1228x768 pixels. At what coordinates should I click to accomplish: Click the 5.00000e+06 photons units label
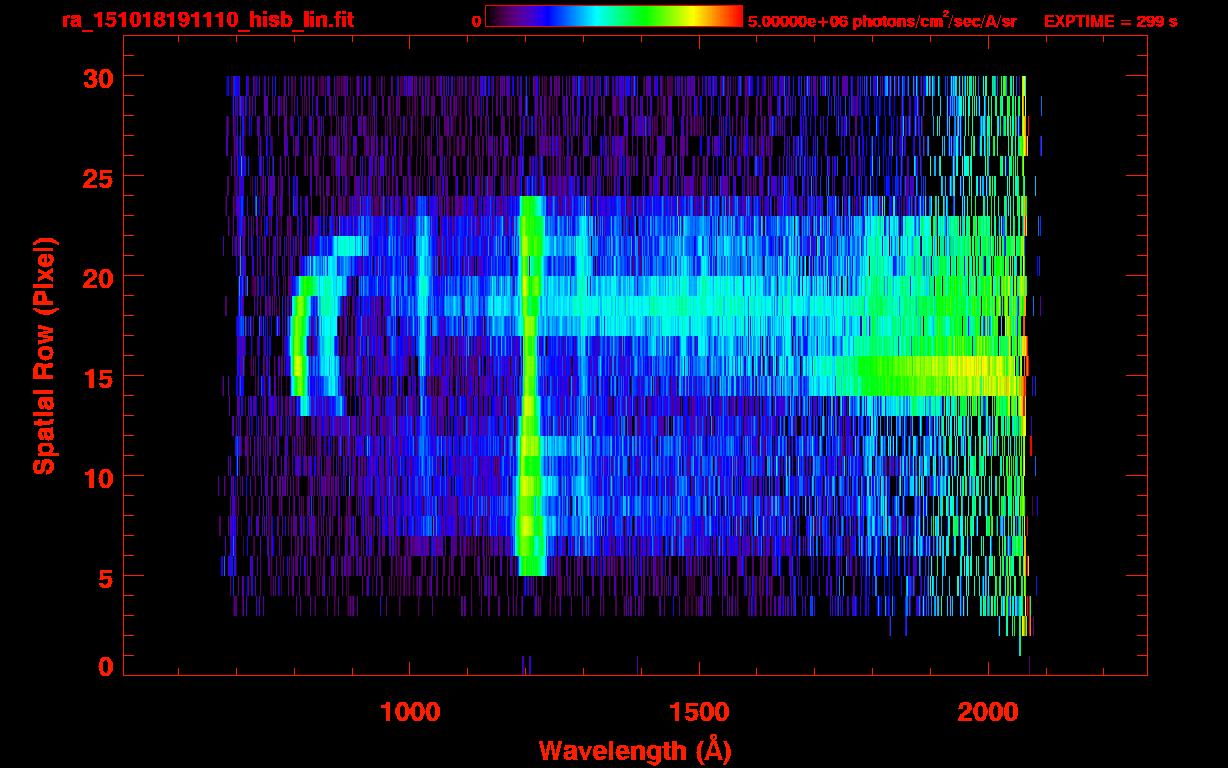pyautogui.click(x=882, y=20)
